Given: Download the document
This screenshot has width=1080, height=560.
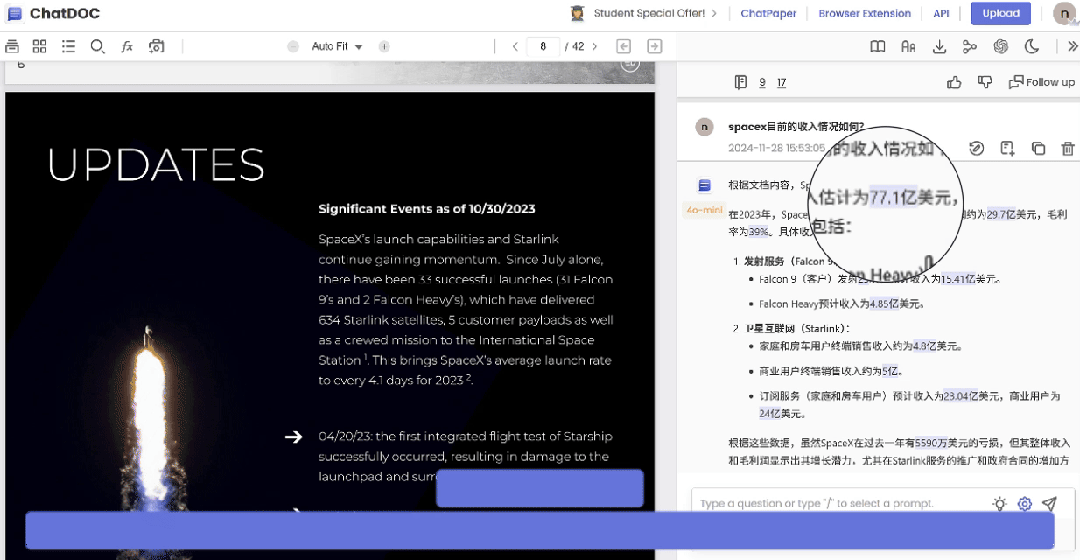Looking at the screenshot, I should [x=939, y=46].
